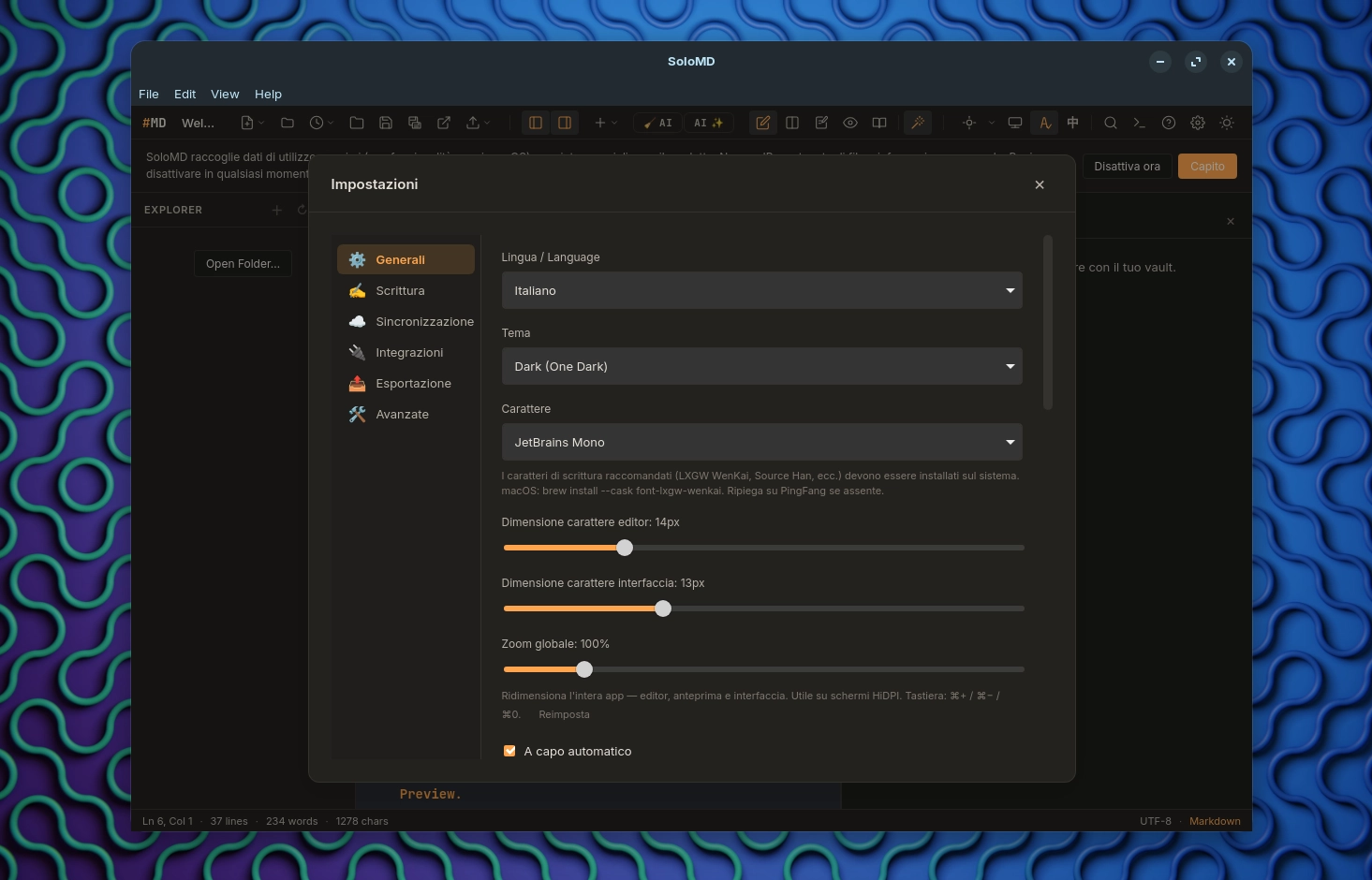Click the plus icon in Explorer header

click(x=276, y=210)
